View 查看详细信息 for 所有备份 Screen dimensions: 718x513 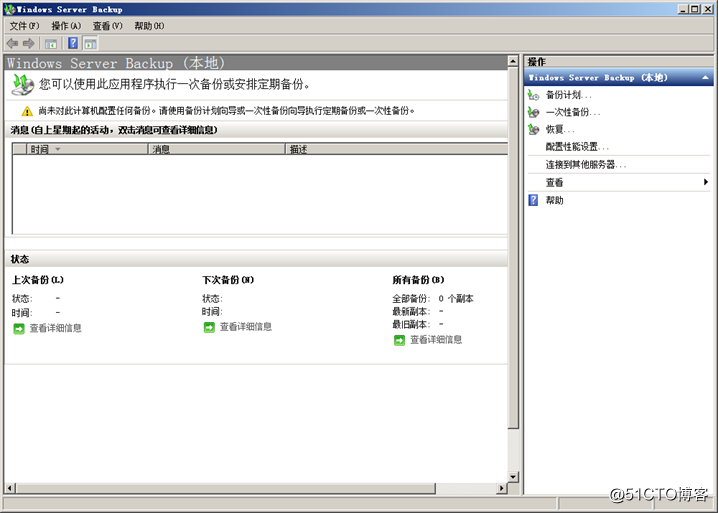[x=436, y=339]
